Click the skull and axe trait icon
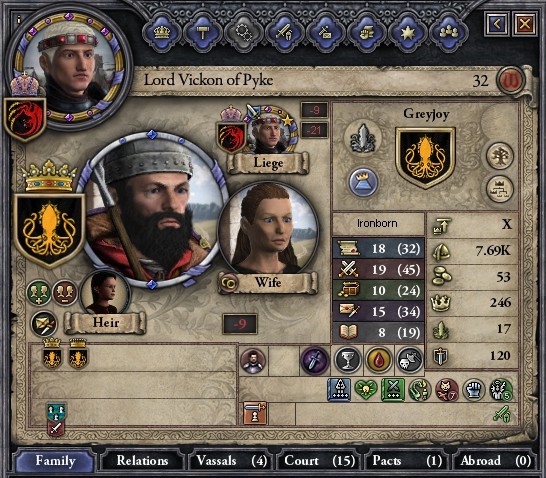Screen dimensions: 546x478 coord(410,360)
